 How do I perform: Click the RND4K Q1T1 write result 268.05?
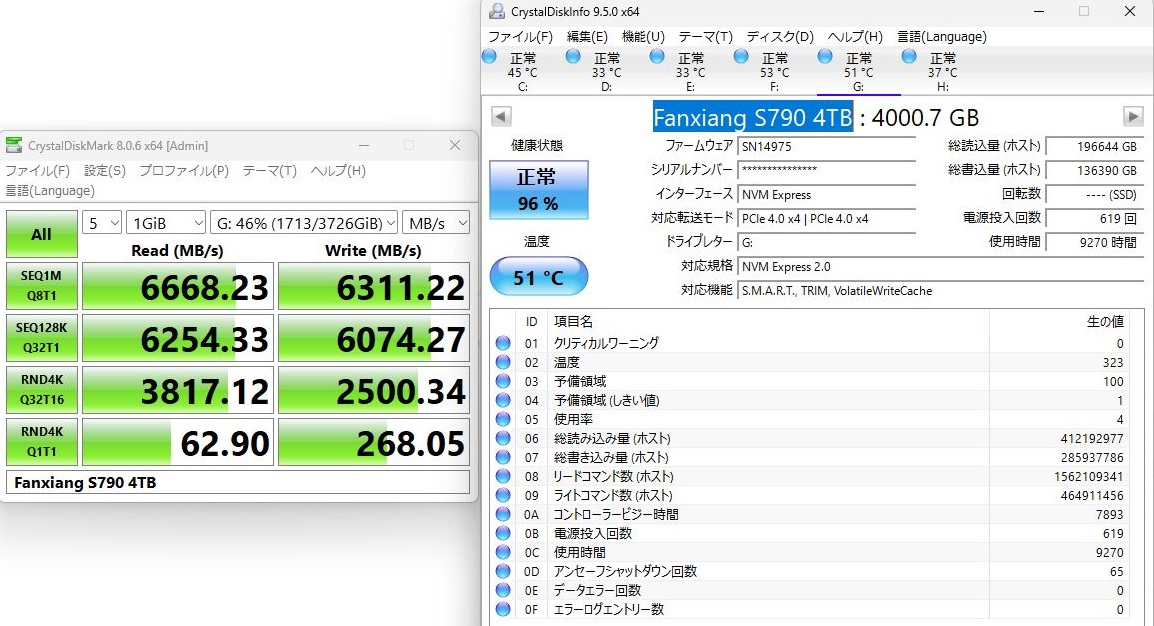point(374,442)
